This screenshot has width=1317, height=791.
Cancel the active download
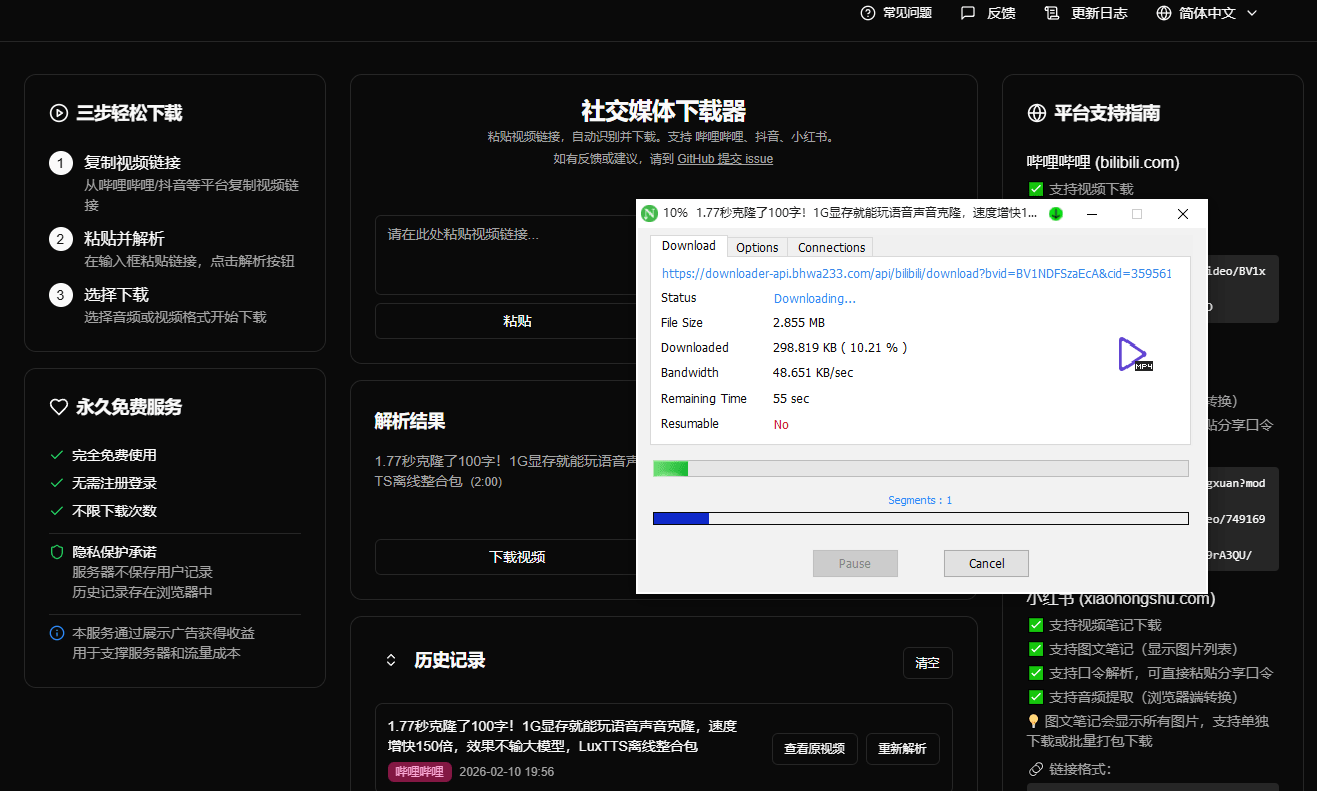pos(986,563)
